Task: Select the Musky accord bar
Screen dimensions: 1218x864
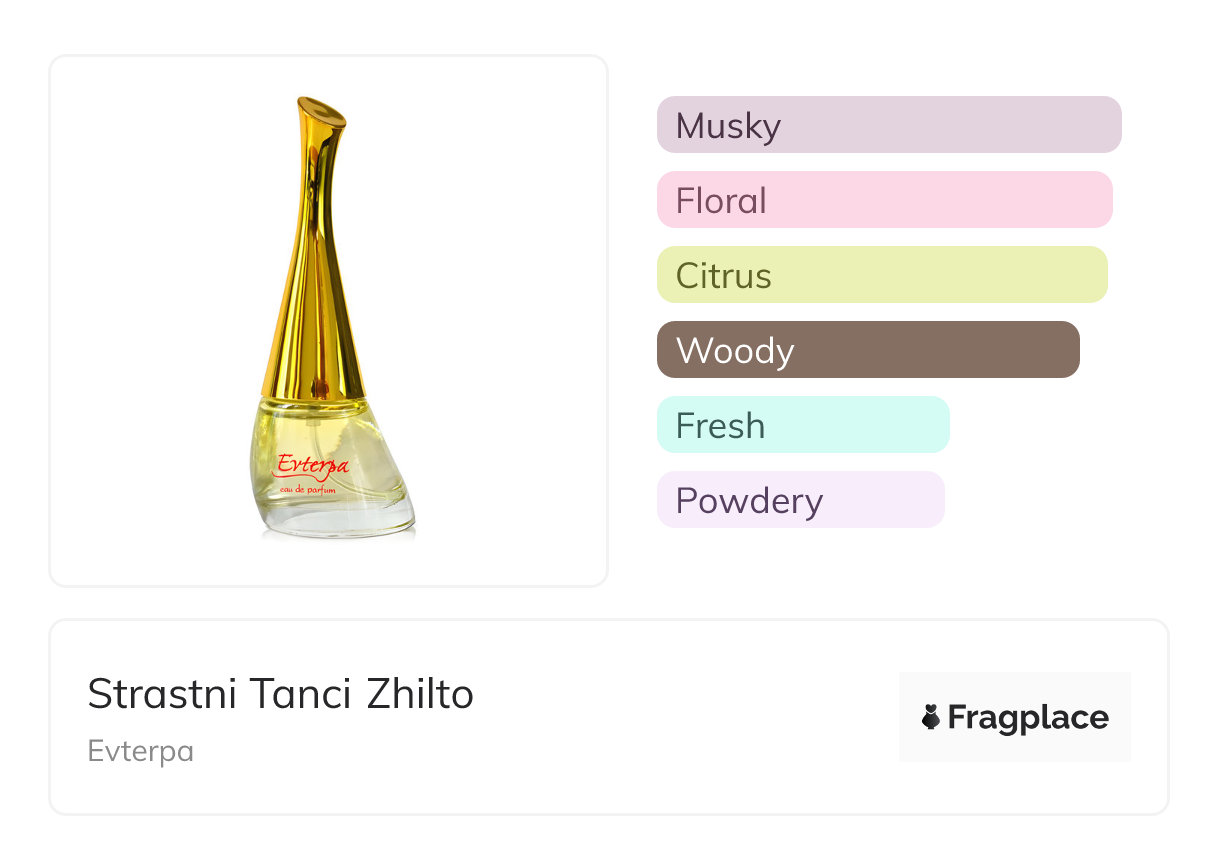Action: (888, 125)
